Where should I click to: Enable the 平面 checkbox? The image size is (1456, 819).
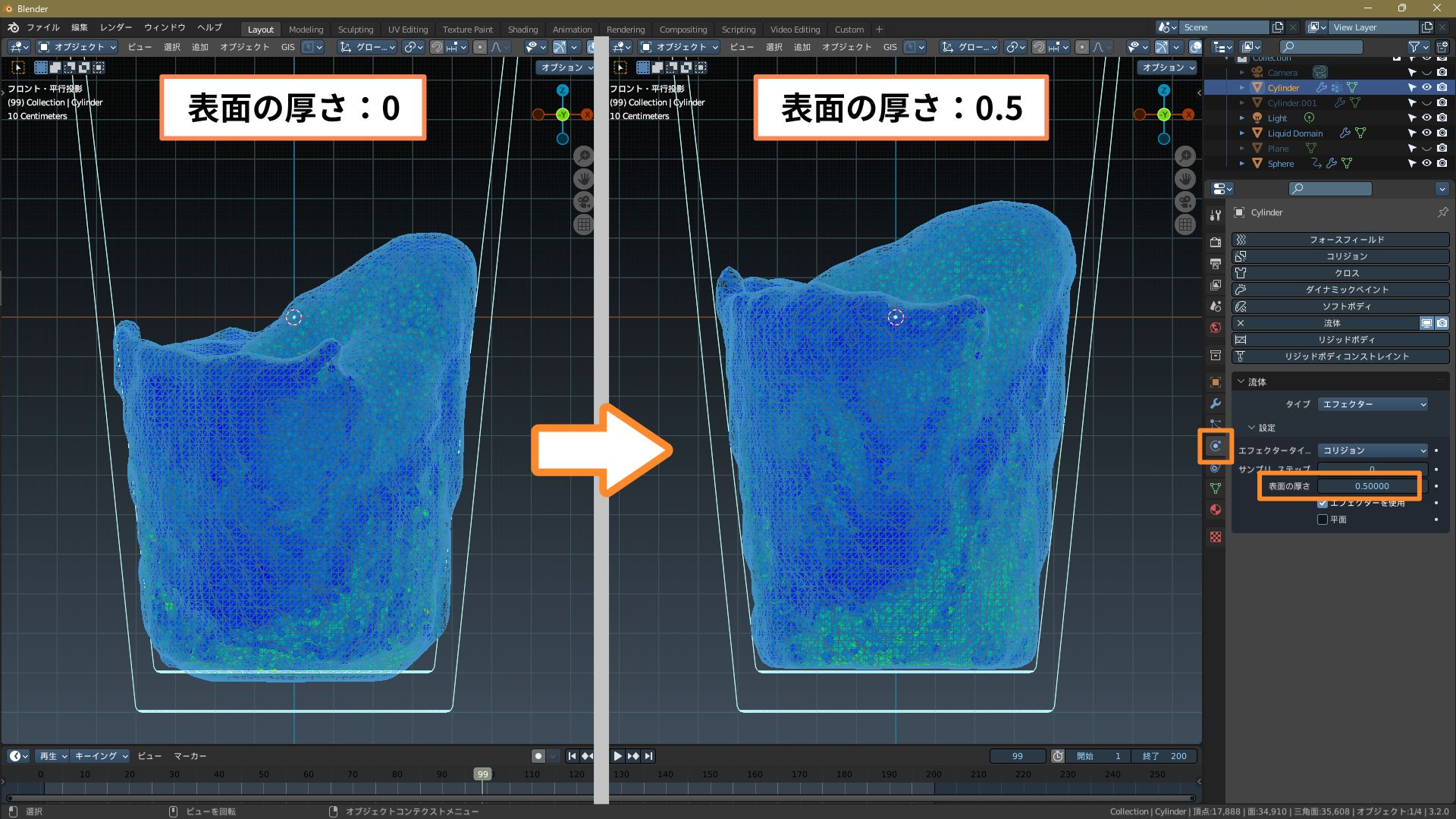click(x=1323, y=519)
